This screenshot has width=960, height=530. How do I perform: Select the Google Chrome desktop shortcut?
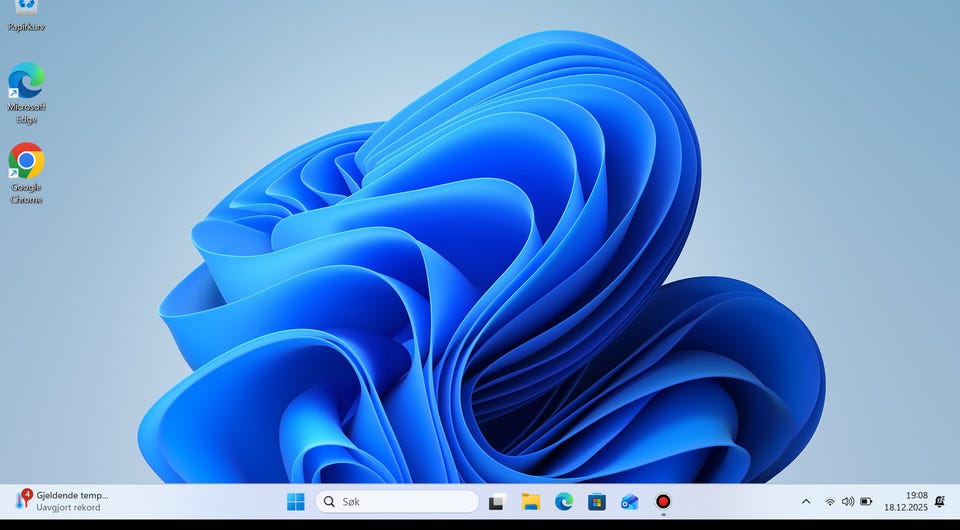(x=26, y=172)
